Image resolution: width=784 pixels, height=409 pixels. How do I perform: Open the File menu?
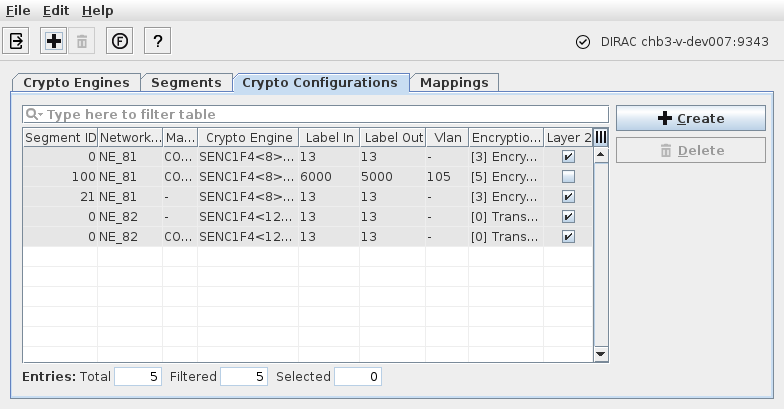point(18,10)
